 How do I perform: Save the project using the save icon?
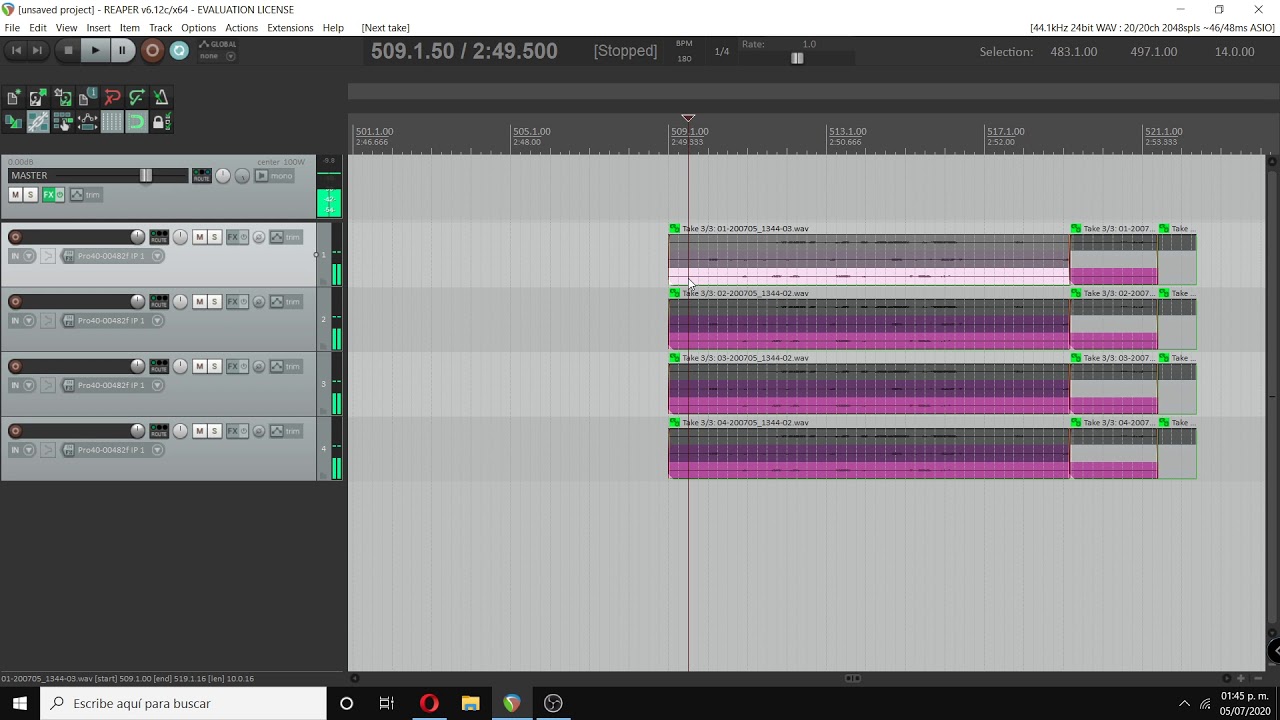(62, 98)
